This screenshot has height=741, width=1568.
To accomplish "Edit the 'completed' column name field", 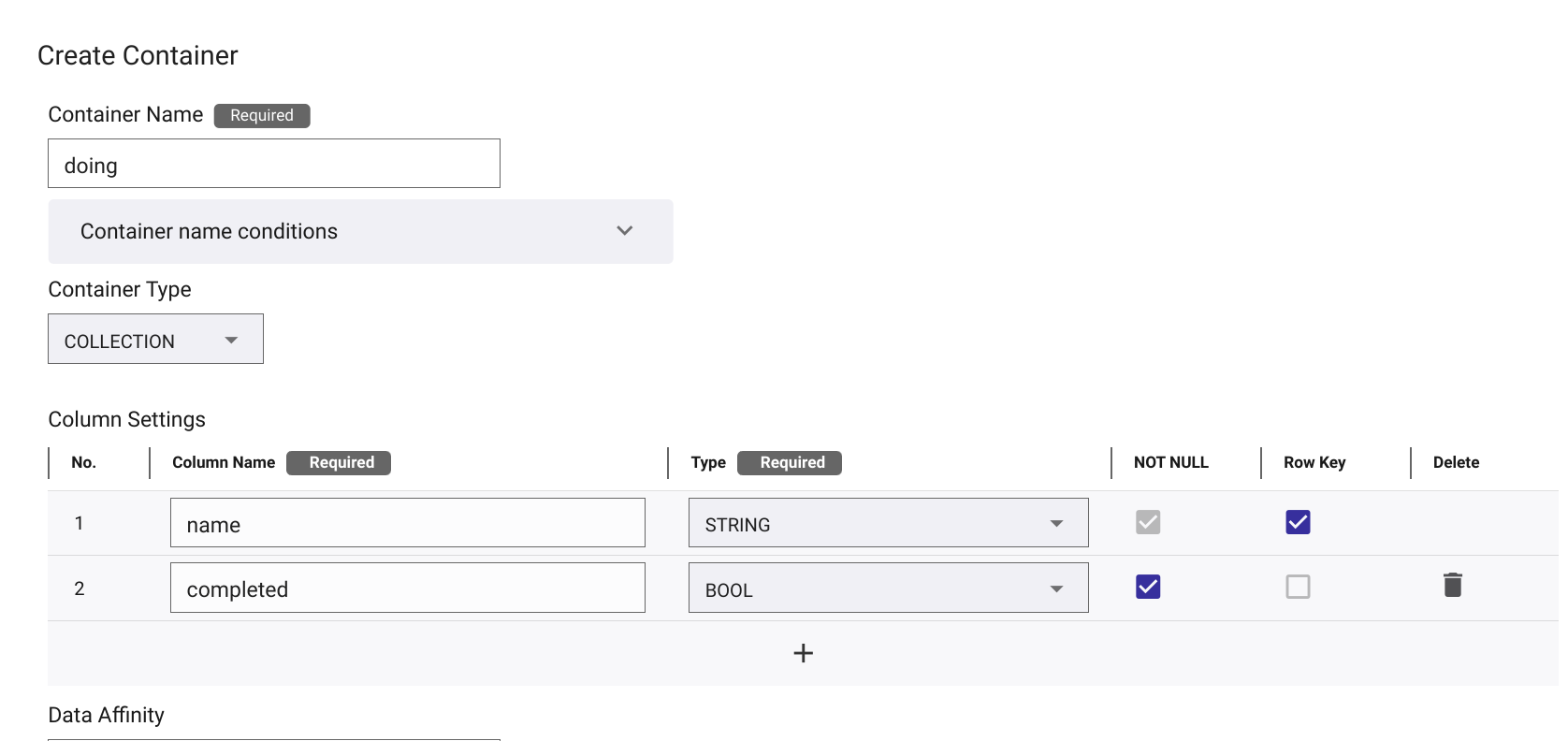I will (x=408, y=588).
